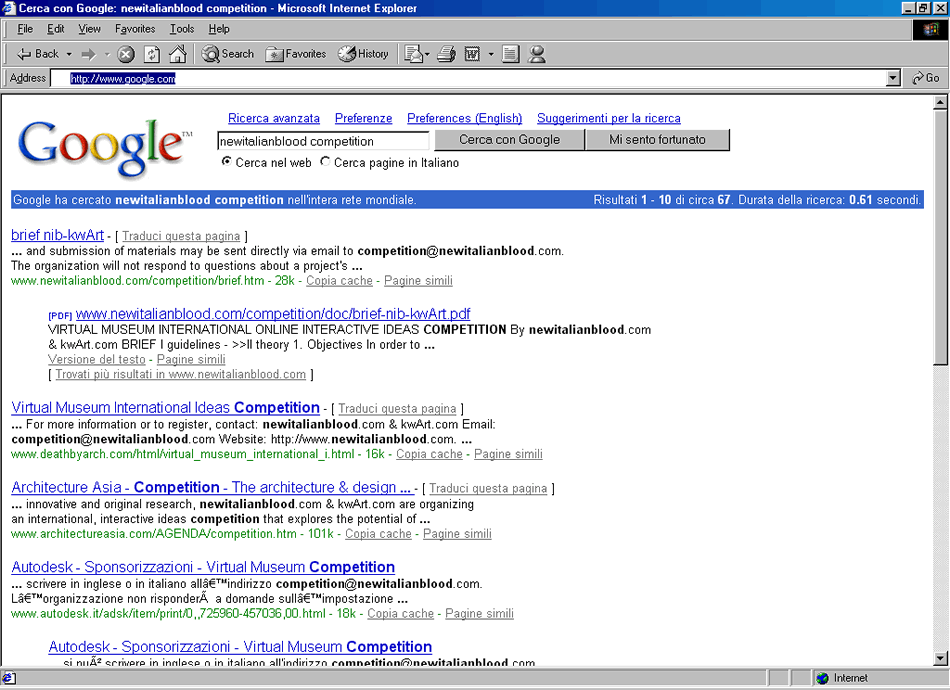Click the scrollbar up arrow
This screenshot has width=950, height=690.
(940, 102)
